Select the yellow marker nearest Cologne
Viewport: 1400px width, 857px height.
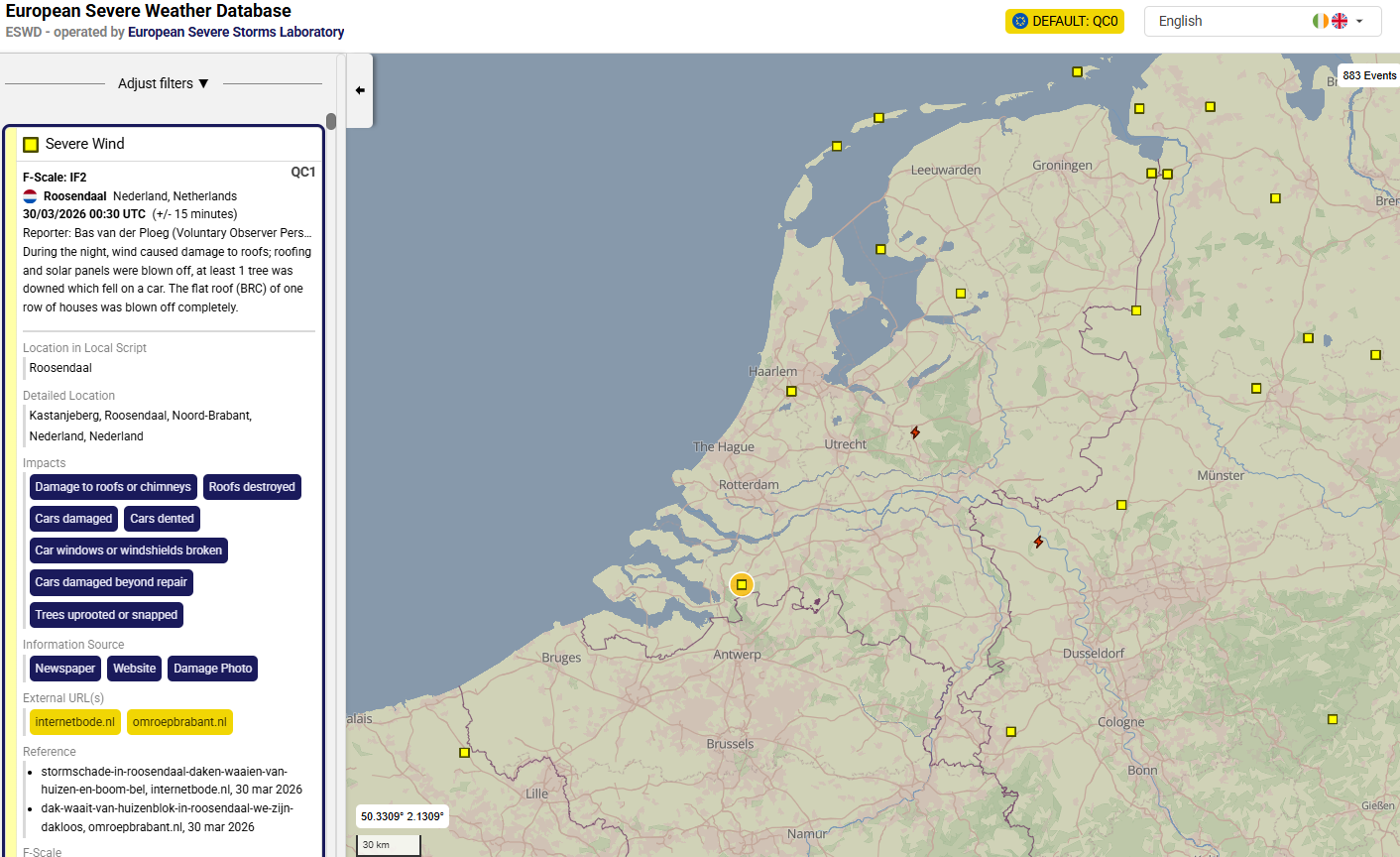point(1011,732)
